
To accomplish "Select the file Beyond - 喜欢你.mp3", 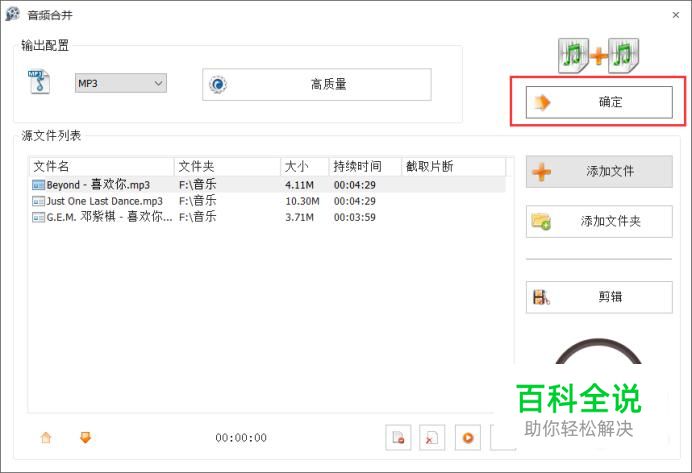I will point(267,184).
